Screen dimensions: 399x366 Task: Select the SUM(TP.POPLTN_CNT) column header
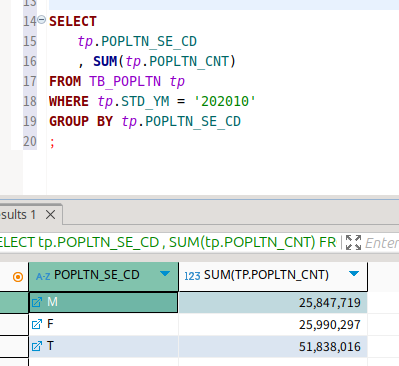coord(273,276)
